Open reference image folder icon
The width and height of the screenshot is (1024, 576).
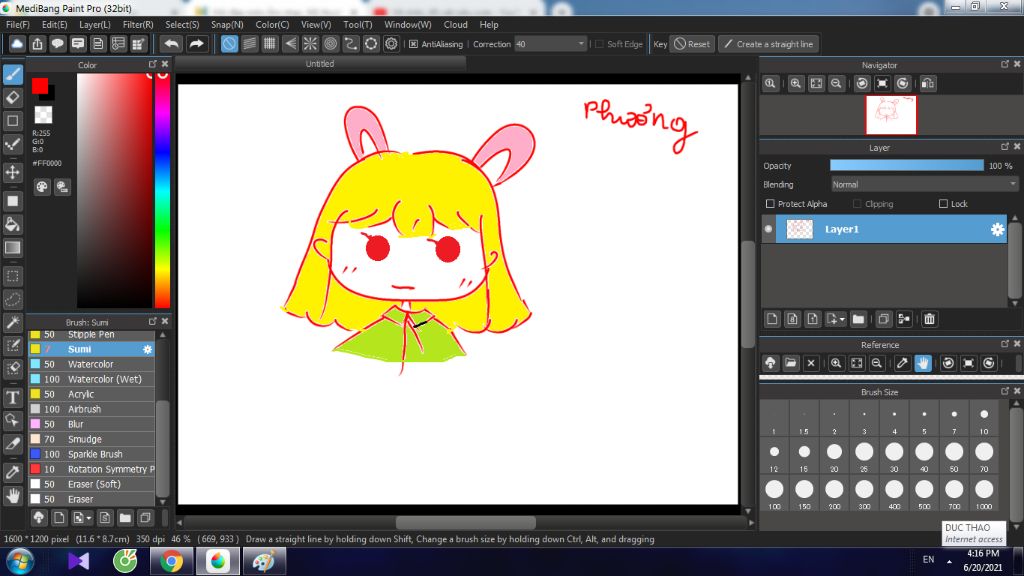point(790,363)
